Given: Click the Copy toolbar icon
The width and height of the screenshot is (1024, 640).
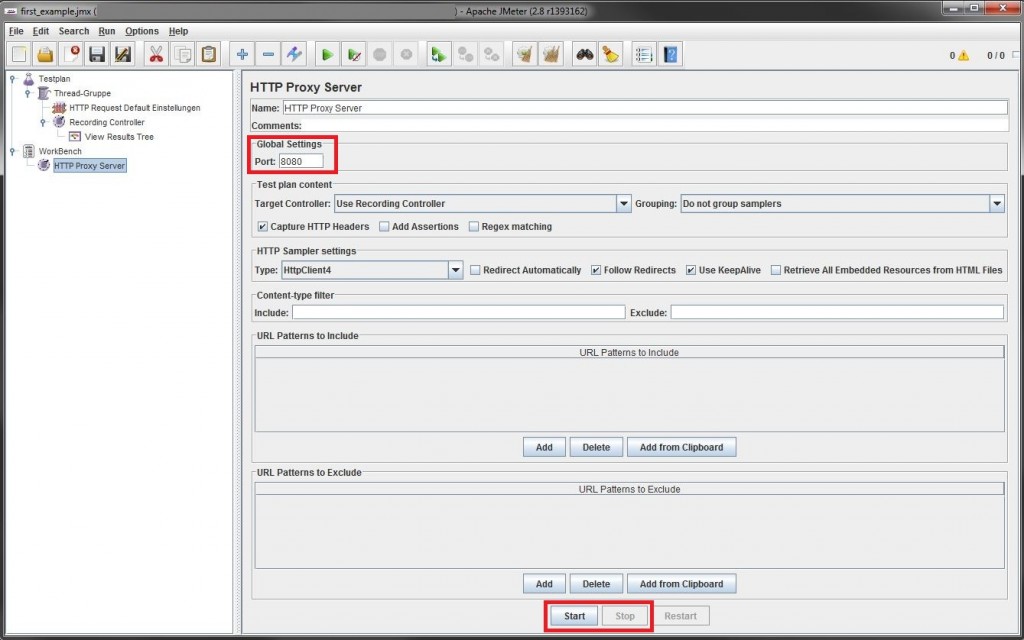Looking at the screenshot, I should 182,54.
